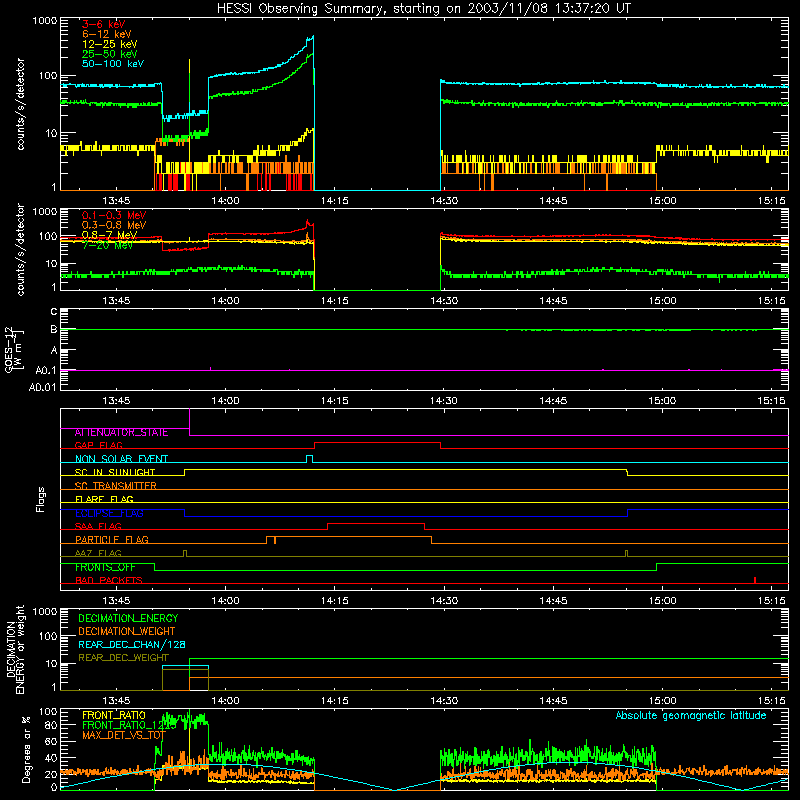The image size is (800, 800).
Task: Click the 14:15 tick label under top plot
Action: pyautogui.click(x=335, y=201)
